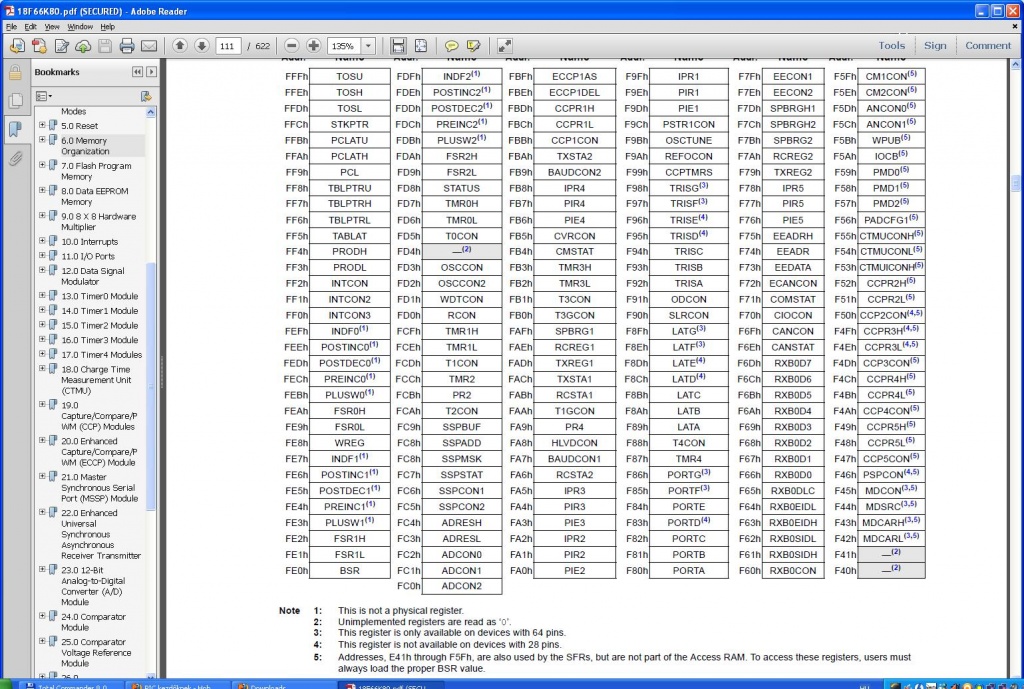
Task: Click the zoom percentage field showing 135%
Action: (x=344, y=46)
